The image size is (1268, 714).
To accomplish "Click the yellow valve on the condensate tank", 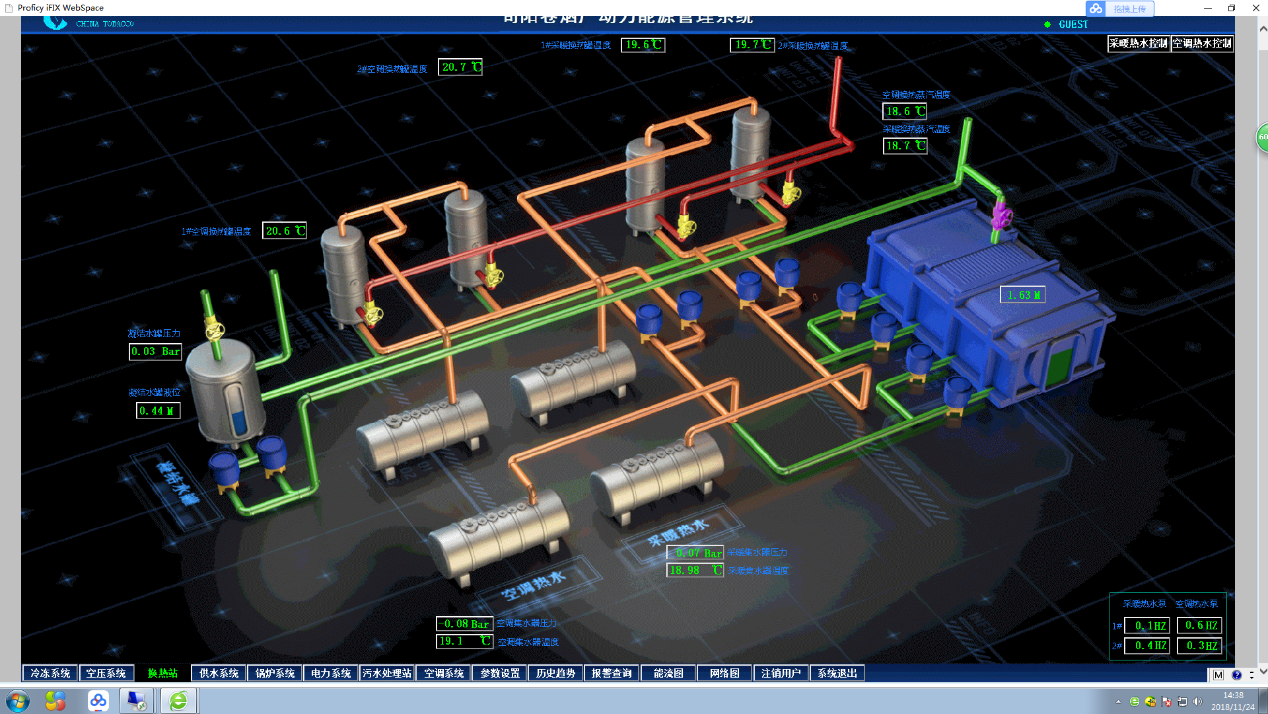I will coord(212,327).
